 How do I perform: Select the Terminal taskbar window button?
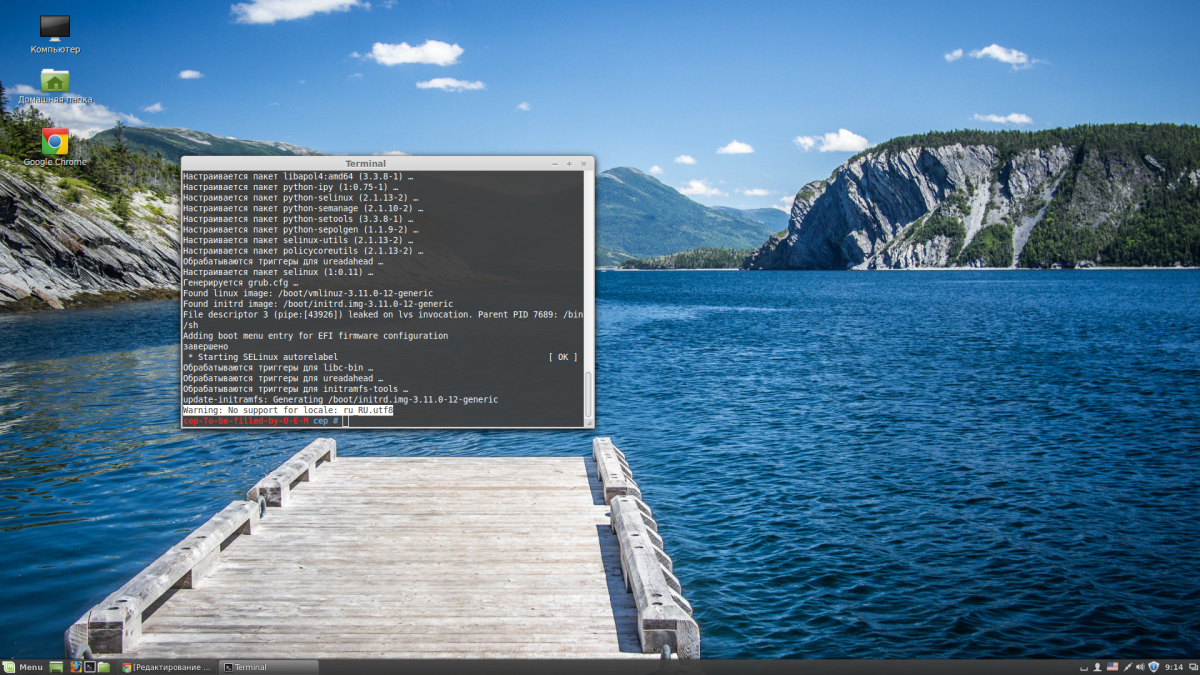[x=268, y=667]
